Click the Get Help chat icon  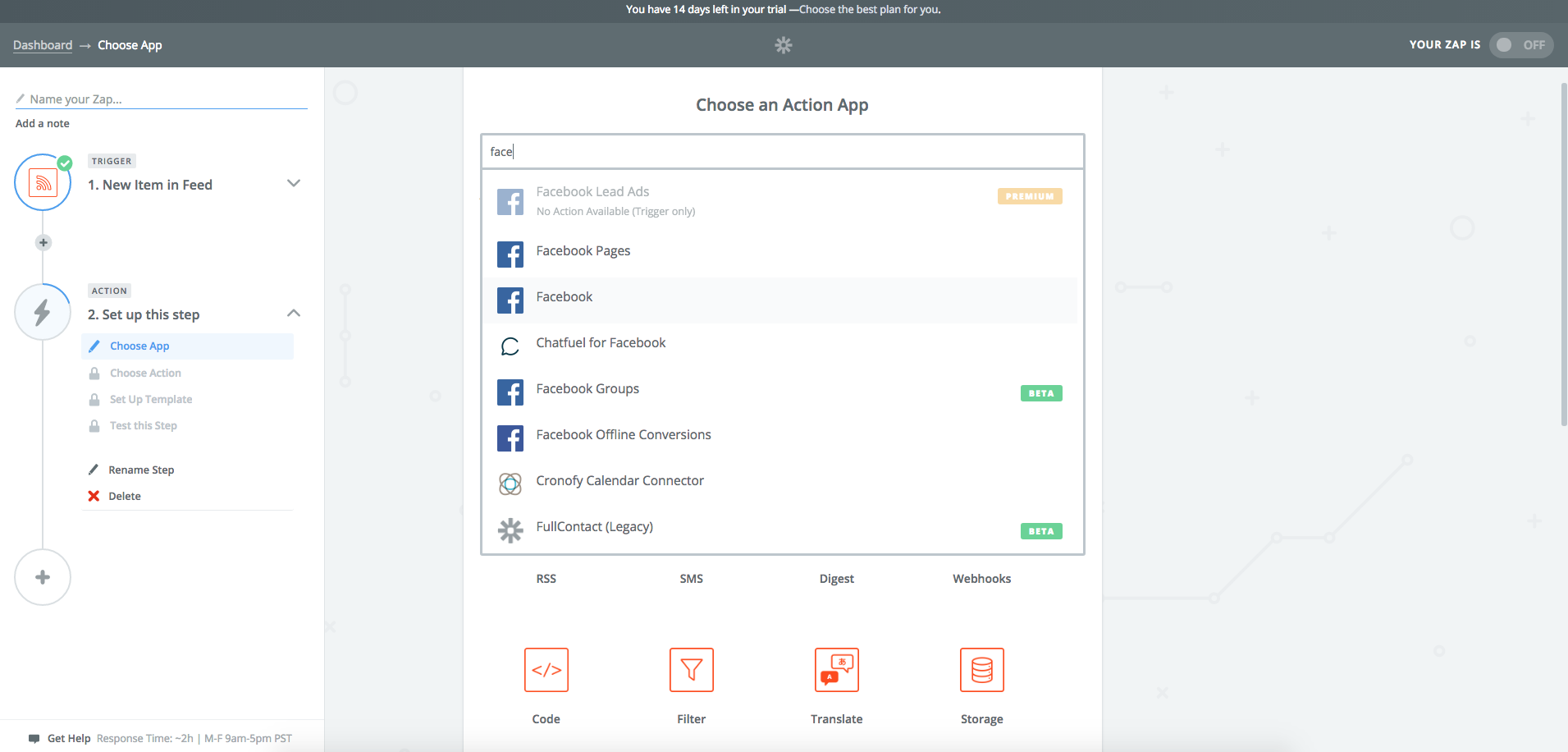(34, 738)
